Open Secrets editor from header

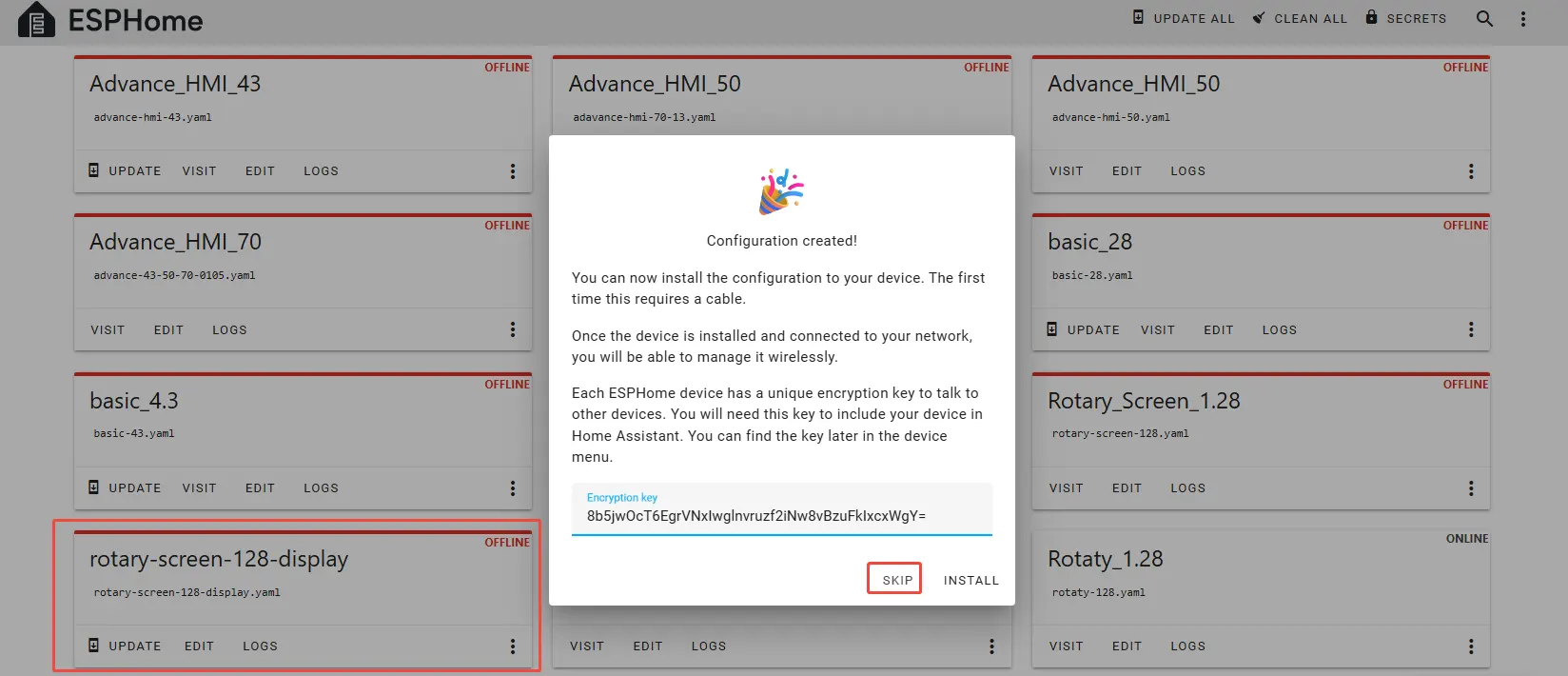tap(1405, 18)
